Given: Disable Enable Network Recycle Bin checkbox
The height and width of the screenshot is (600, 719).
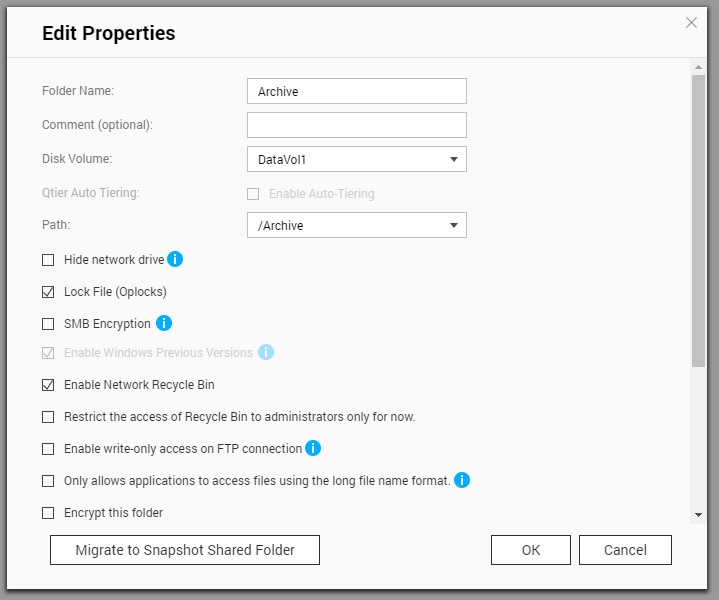Looking at the screenshot, I should [48, 385].
